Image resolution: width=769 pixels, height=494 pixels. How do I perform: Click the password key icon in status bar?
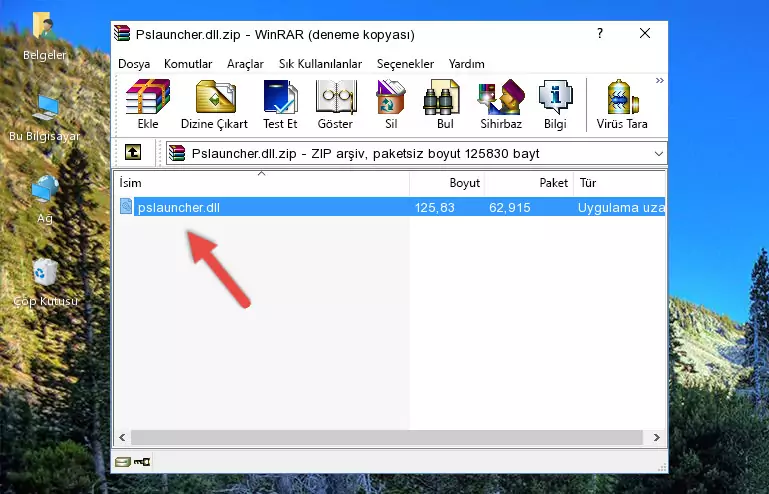[x=142, y=461]
